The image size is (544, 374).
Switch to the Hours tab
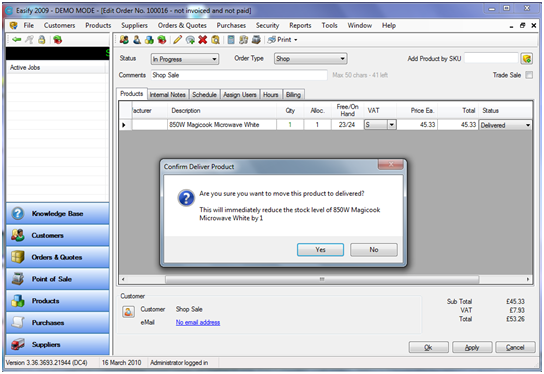[x=271, y=95]
